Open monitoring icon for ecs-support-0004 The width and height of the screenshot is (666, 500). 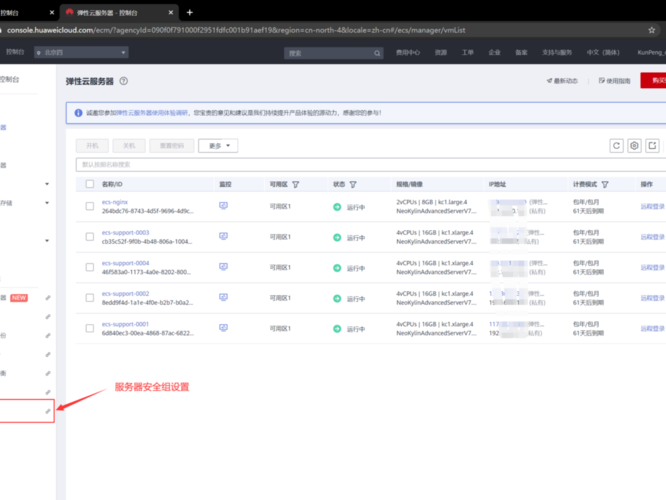click(223, 267)
